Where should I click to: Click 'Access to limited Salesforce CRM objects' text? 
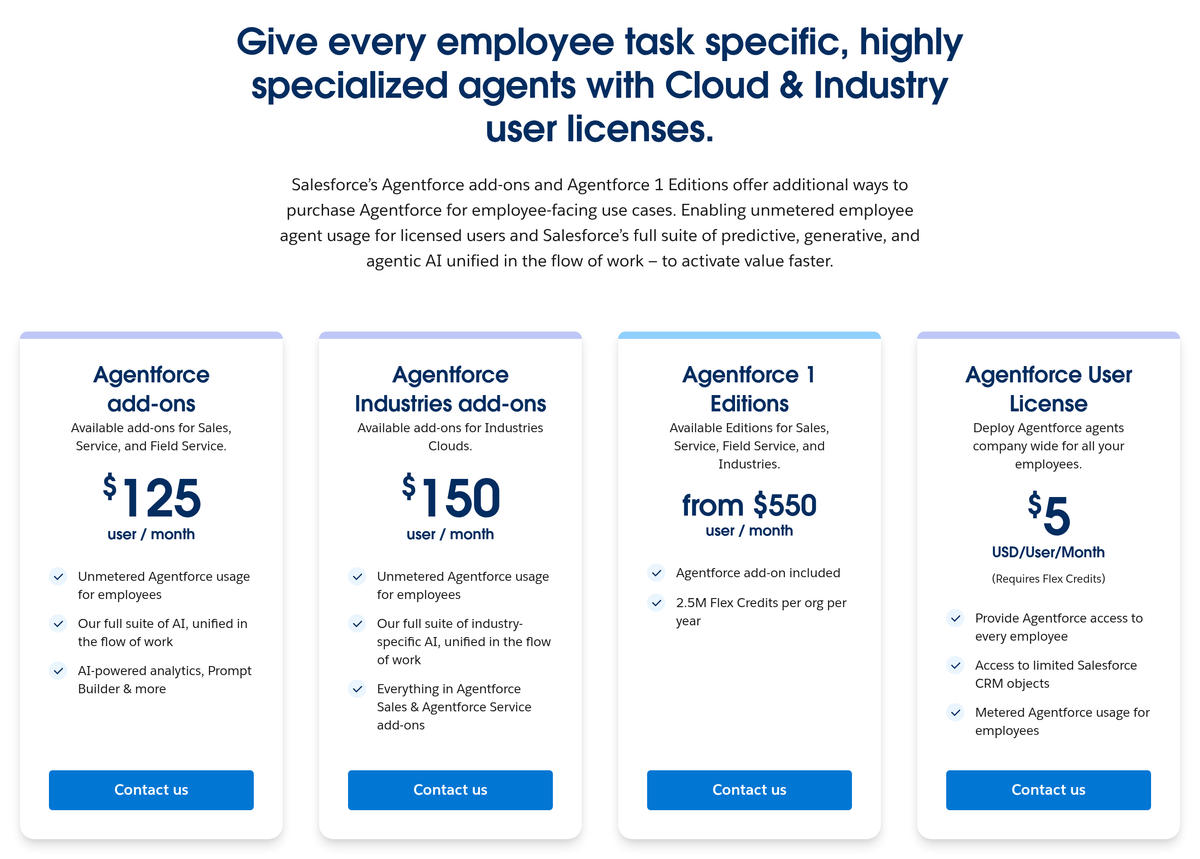[1056, 674]
